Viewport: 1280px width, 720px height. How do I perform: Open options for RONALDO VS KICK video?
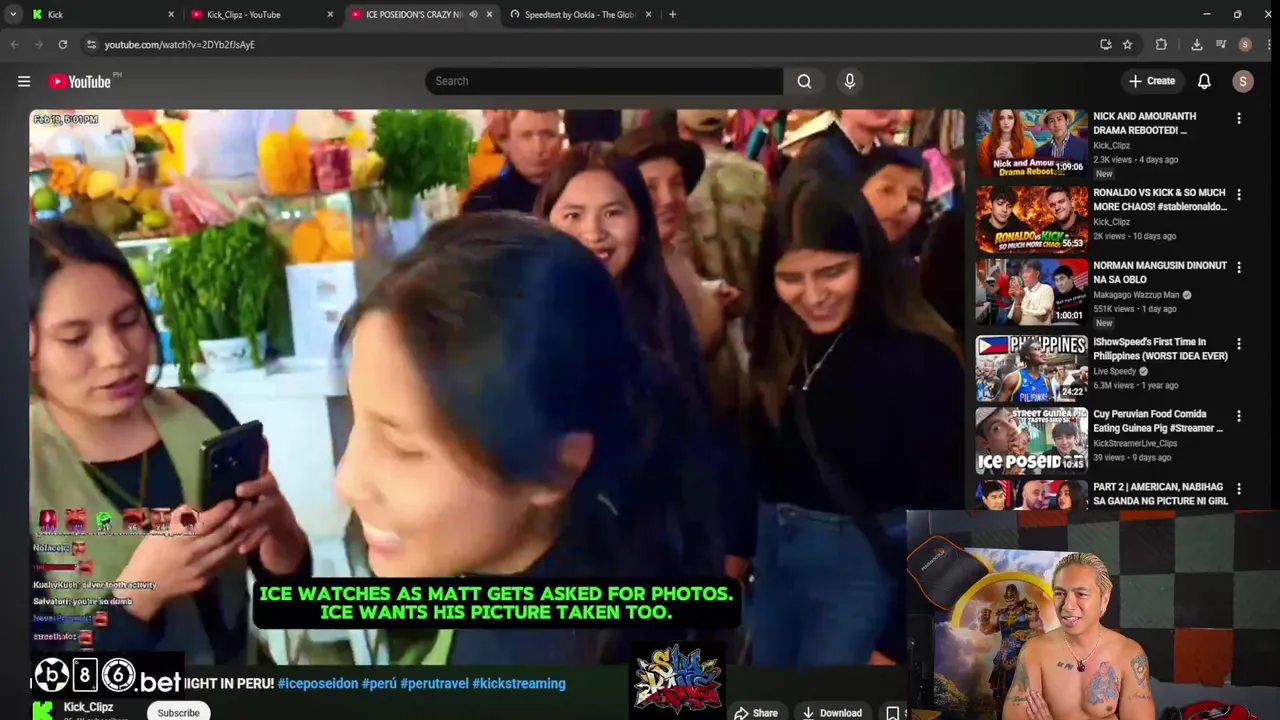[x=1239, y=195]
